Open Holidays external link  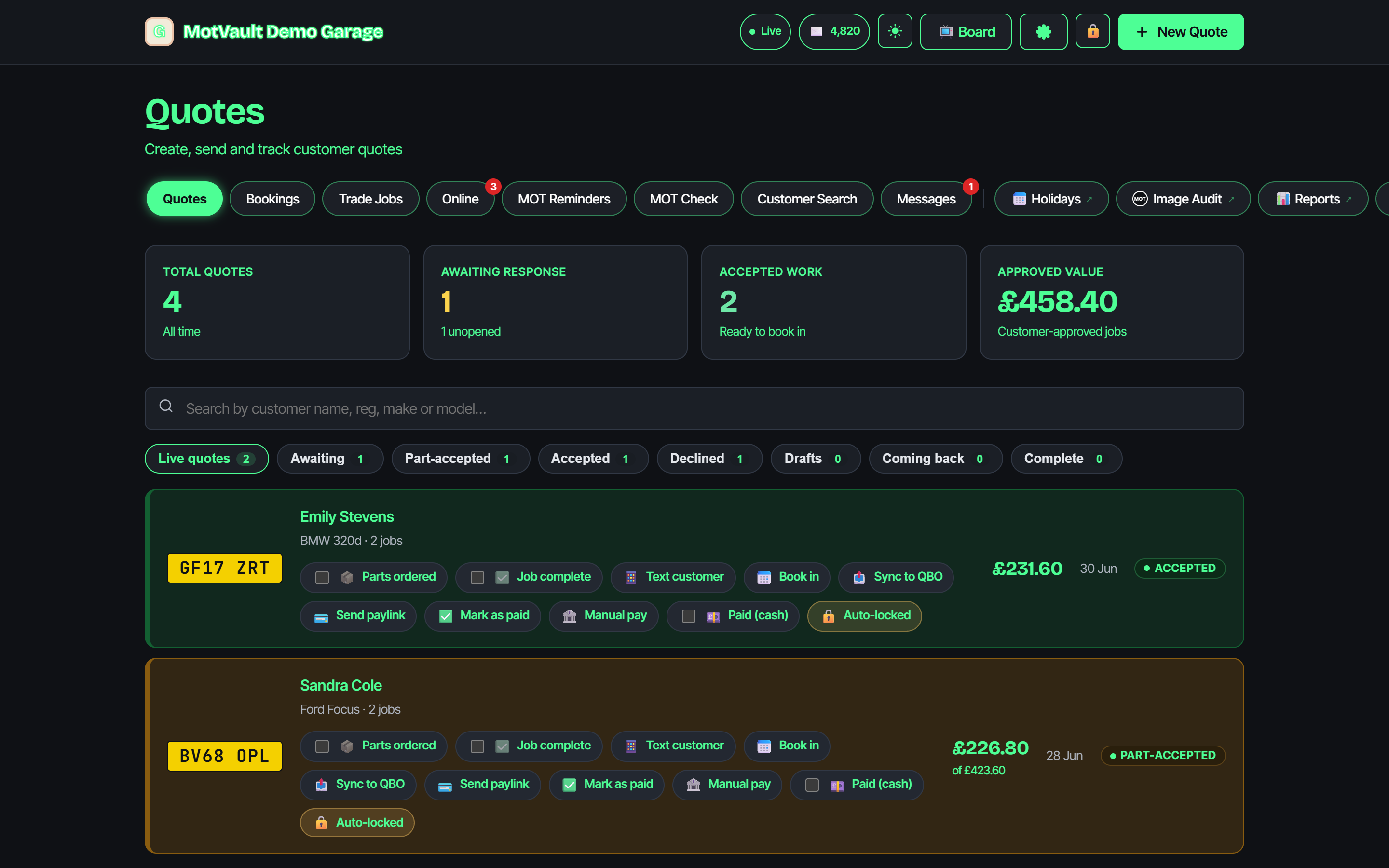click(1051, 199)
